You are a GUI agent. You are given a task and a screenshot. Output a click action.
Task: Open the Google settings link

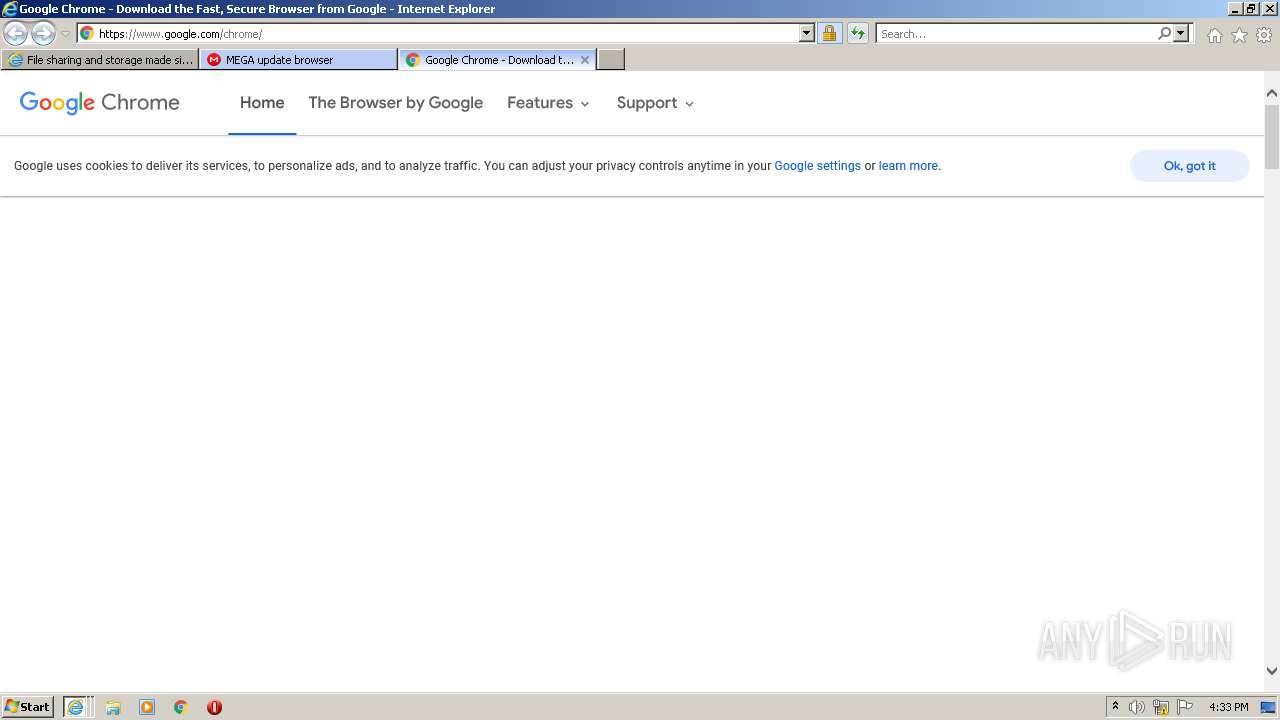[817, 166]
